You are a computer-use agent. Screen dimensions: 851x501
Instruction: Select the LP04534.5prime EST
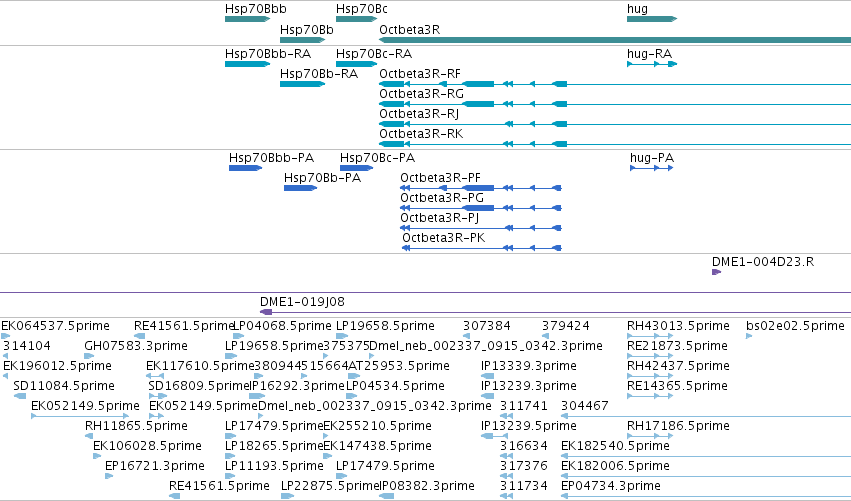click(x=352, y=396)
